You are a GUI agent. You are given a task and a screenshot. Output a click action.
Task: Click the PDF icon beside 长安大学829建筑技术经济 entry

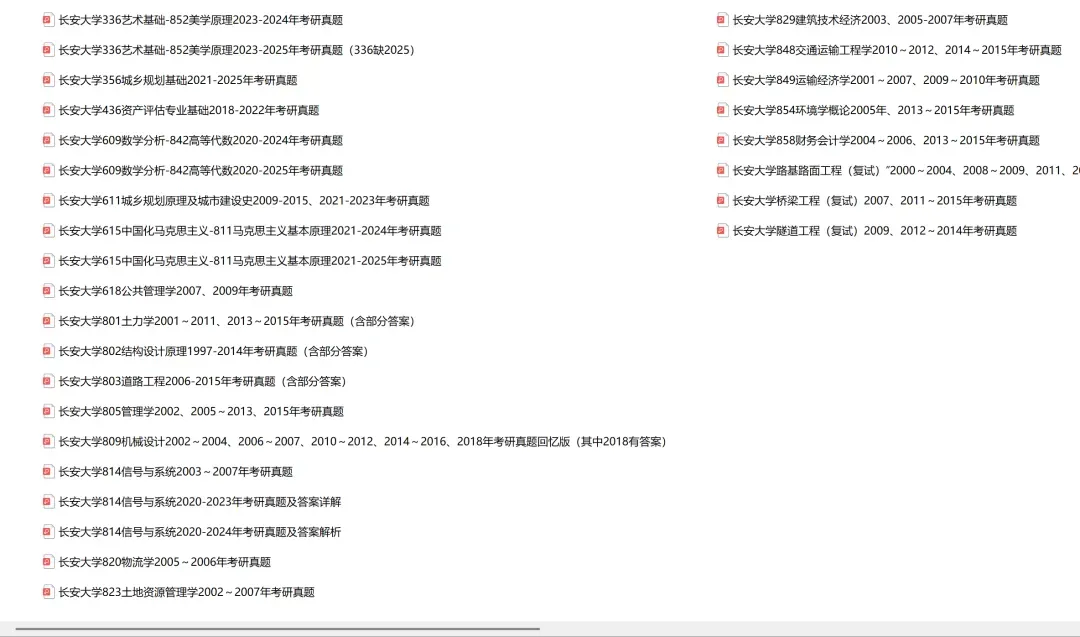721,19
